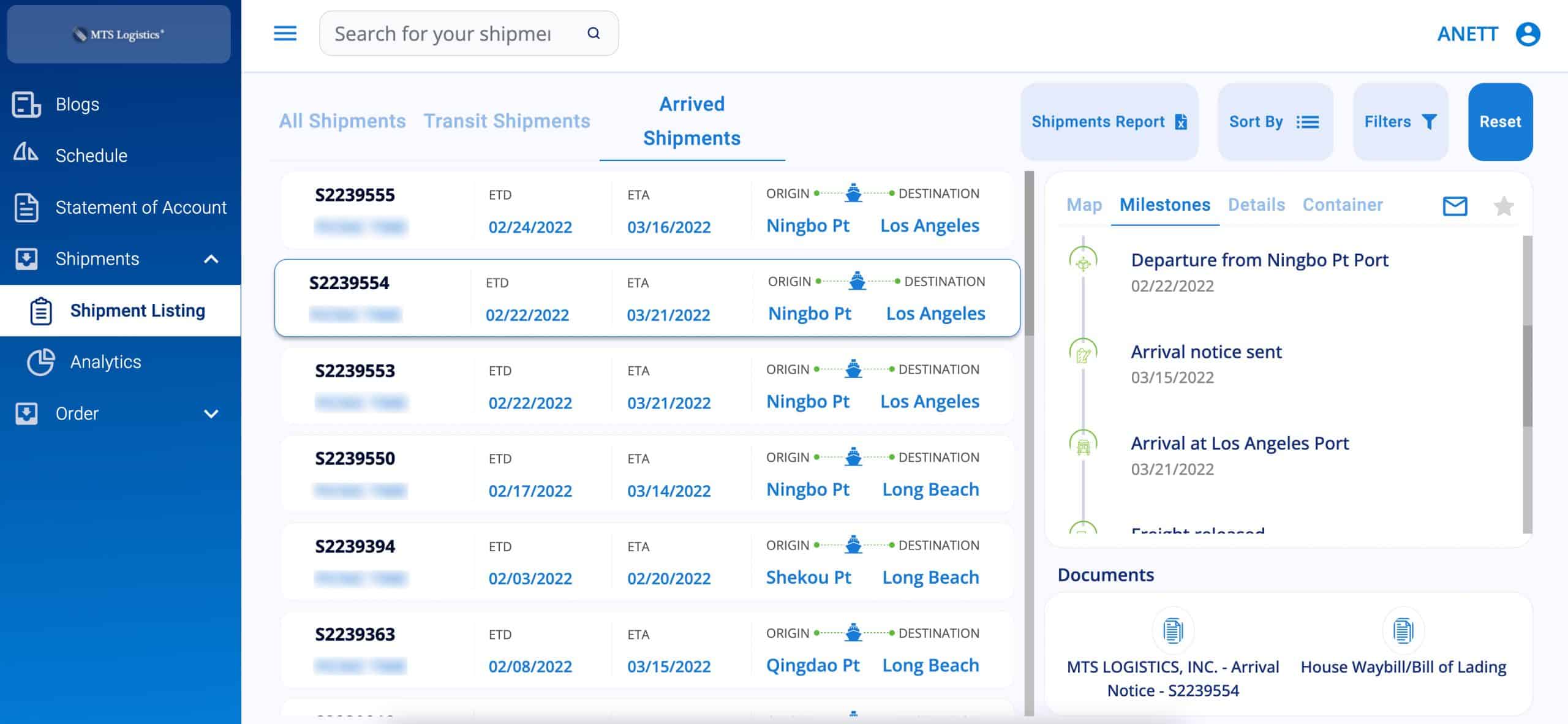Click the shipment list vertical scrollbar
This screenshot has height=724, width=1568.
click(1029, 254)
